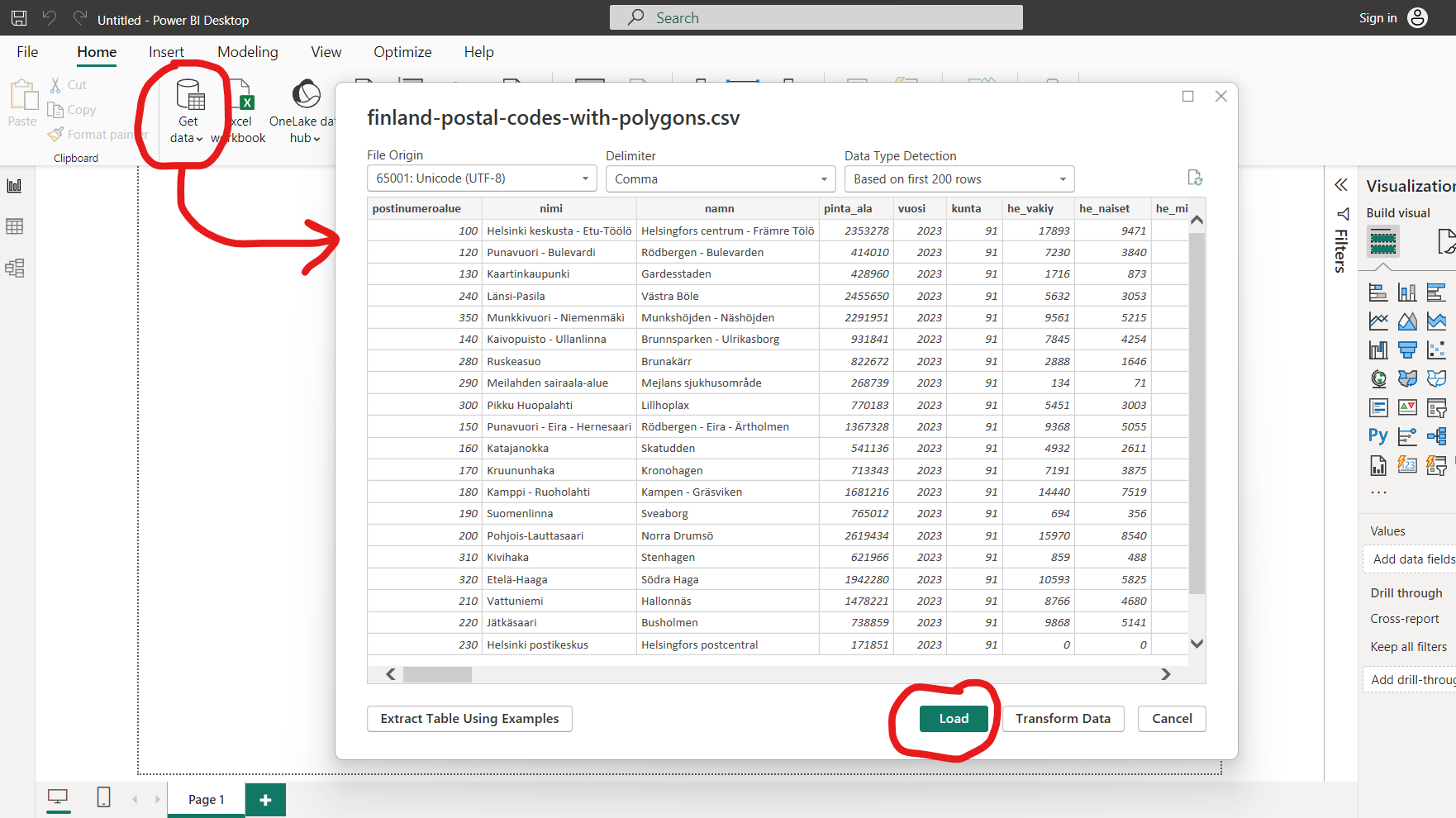Select the Help ribbon tab

pyautogui.click(x=478, y=52)
